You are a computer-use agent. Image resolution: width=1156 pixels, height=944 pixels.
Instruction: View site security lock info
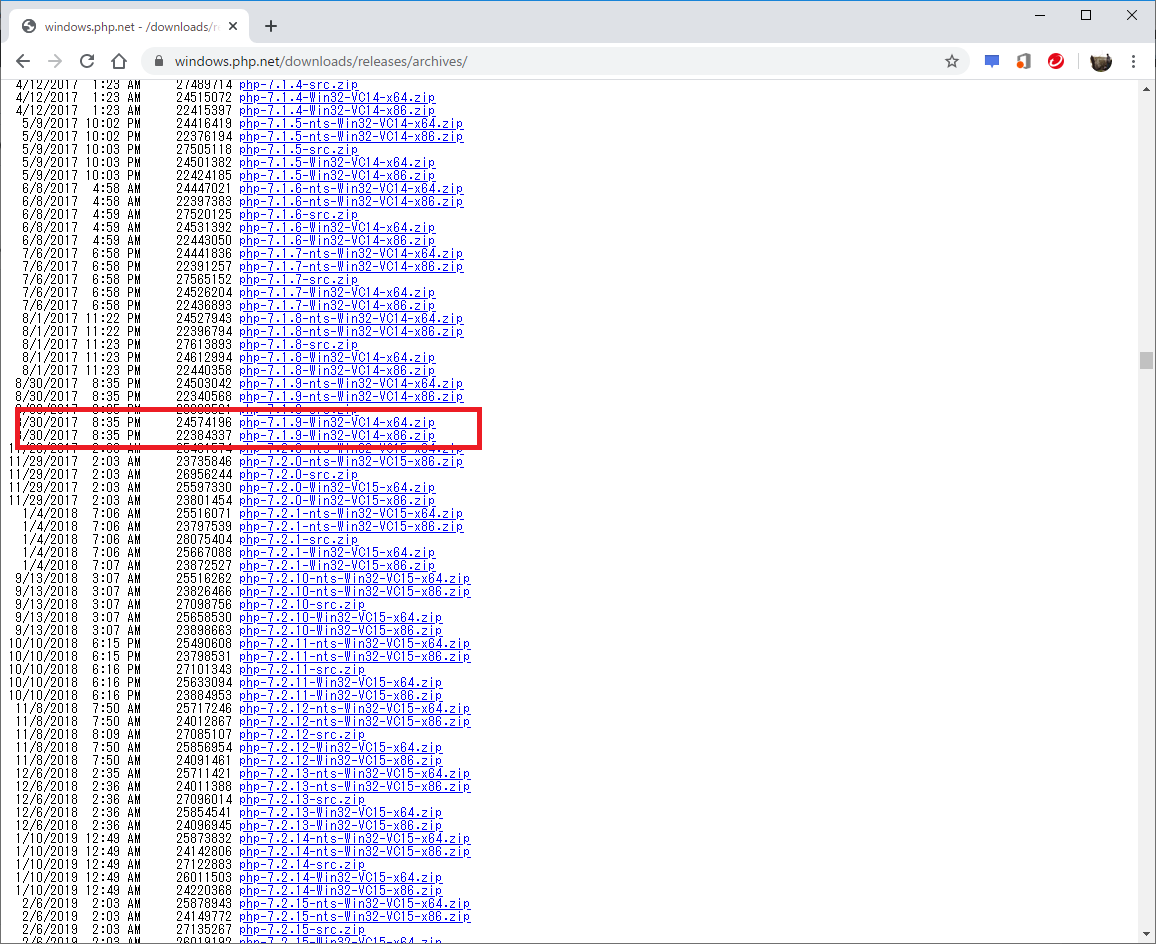point(158,61)
